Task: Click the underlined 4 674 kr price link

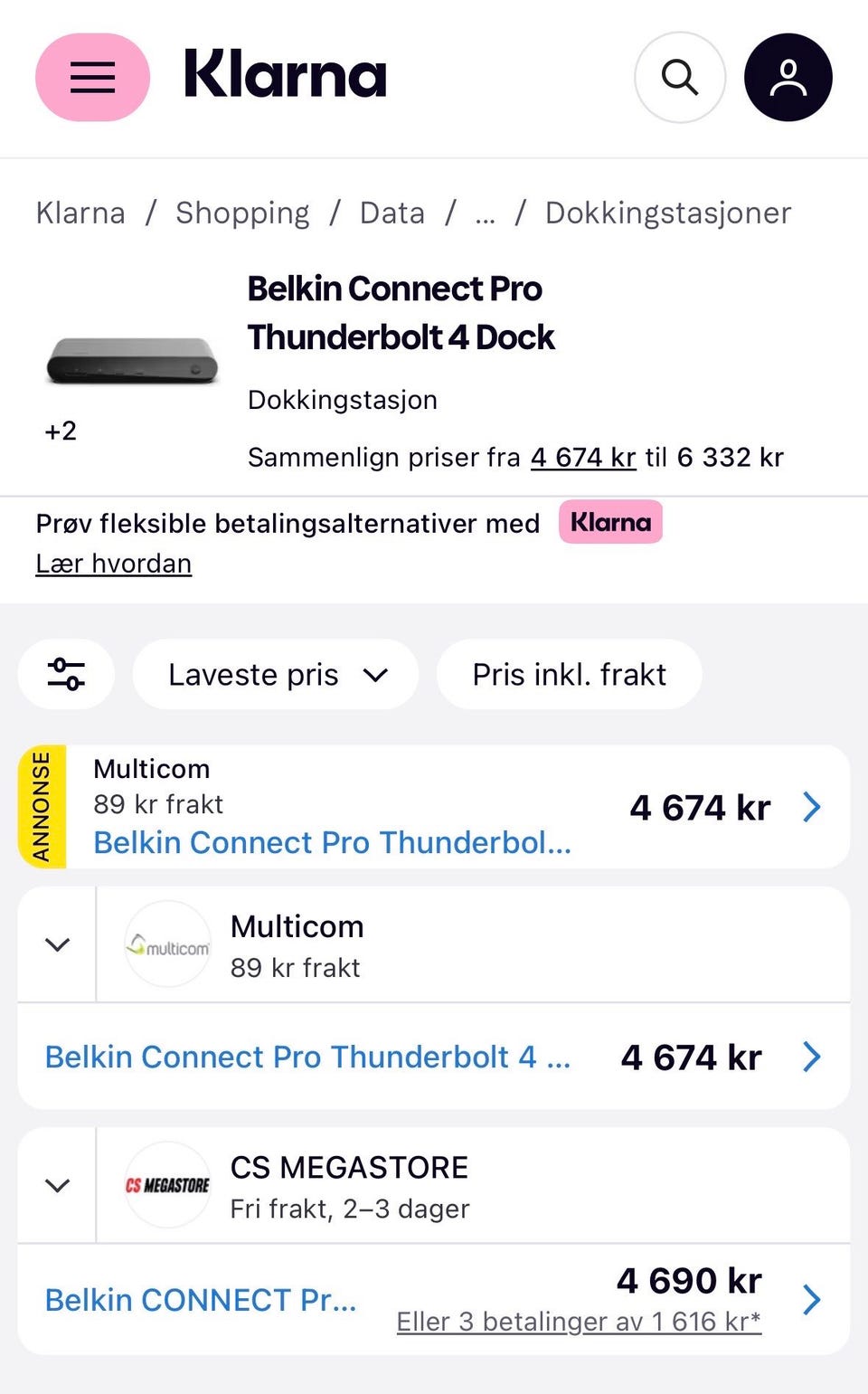Action: pyautogui.click(x=583, y=457)
